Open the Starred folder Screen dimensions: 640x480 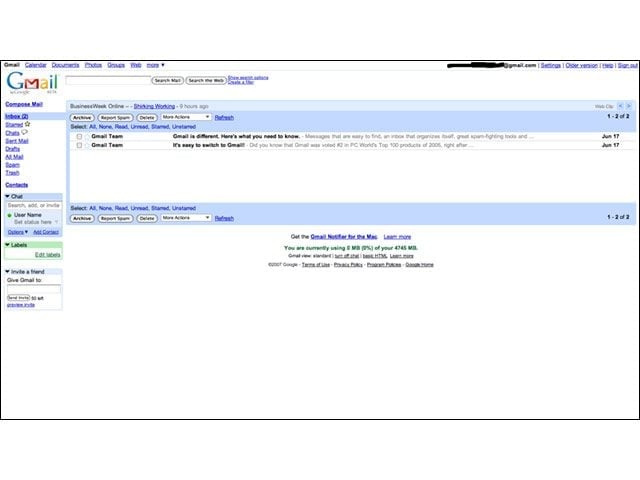[14, 124]
